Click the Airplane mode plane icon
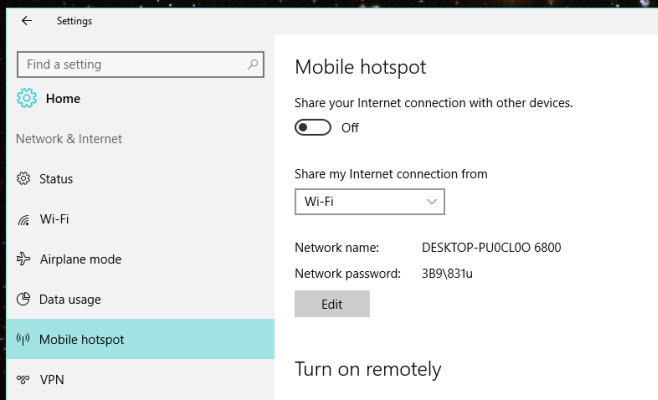Image resolution: width=658 pixels, height=400 pixels. click(x=23, y=259)
